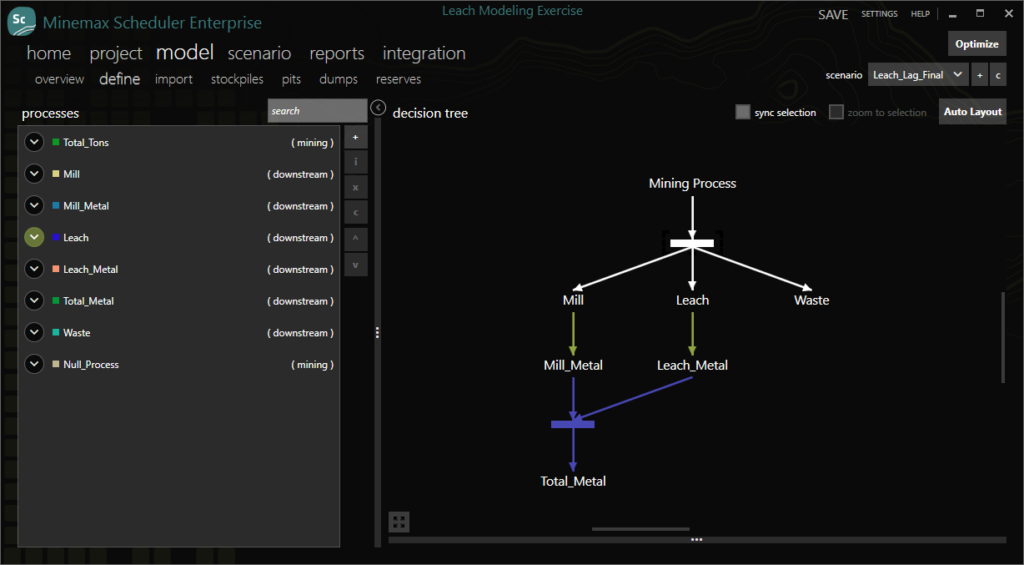The height and width of the screenshot is (565, 1024).
Task: Enable sync selection checkbox
Action: click(x=743, y=112)
